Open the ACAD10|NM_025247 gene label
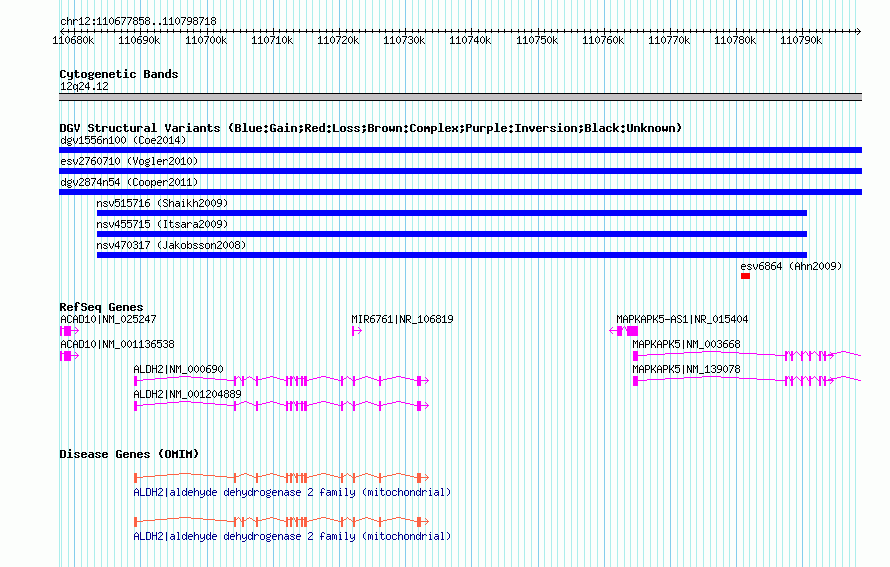890x567 pixels. [x=108, y=320]
